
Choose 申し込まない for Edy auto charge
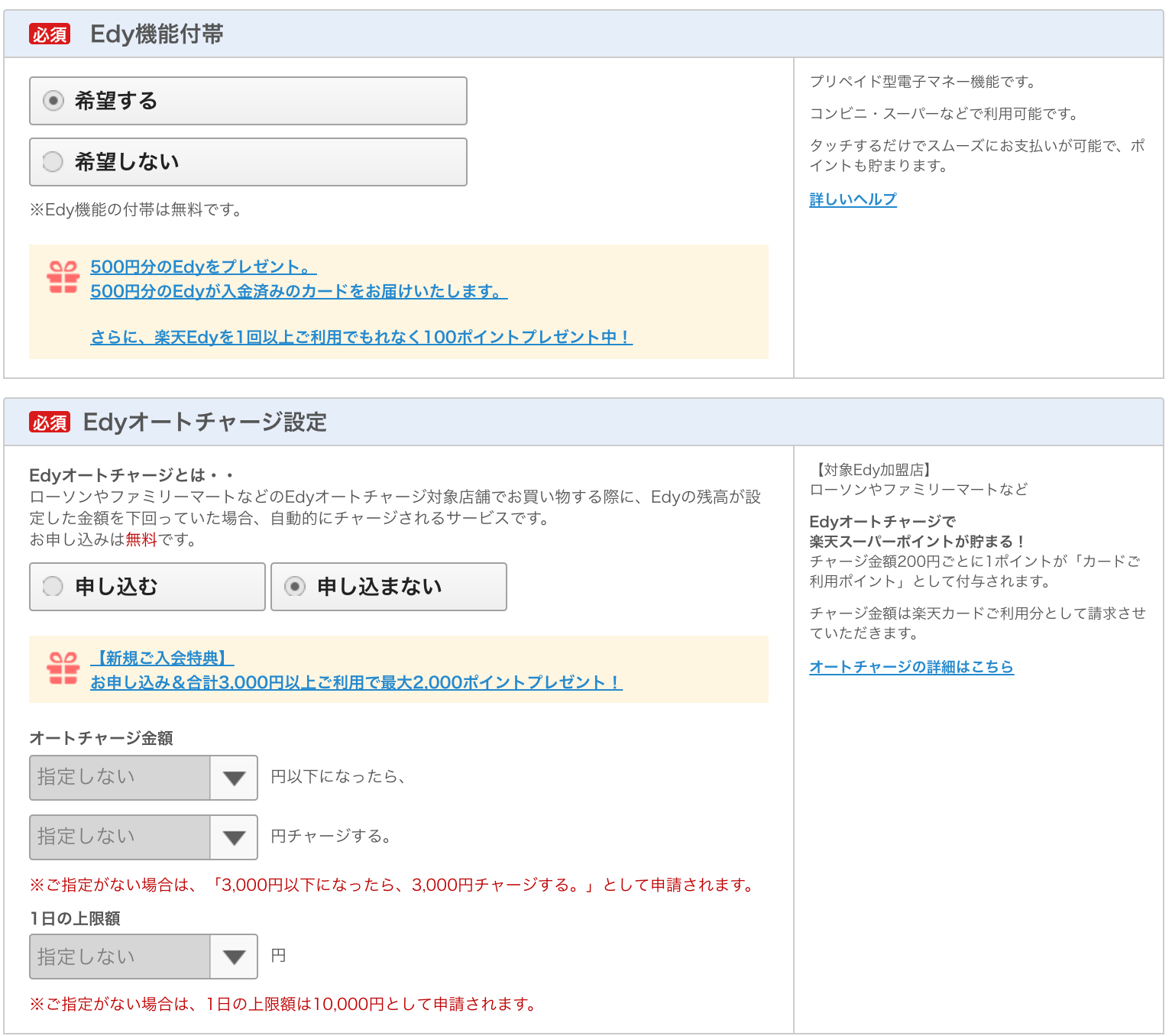coord(388,587)
